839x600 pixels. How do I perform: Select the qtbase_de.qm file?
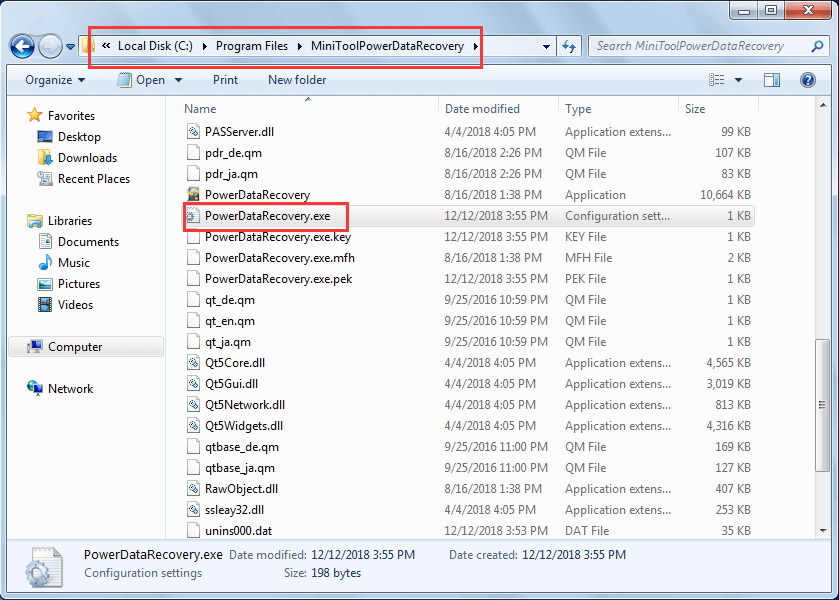point(242,446)
